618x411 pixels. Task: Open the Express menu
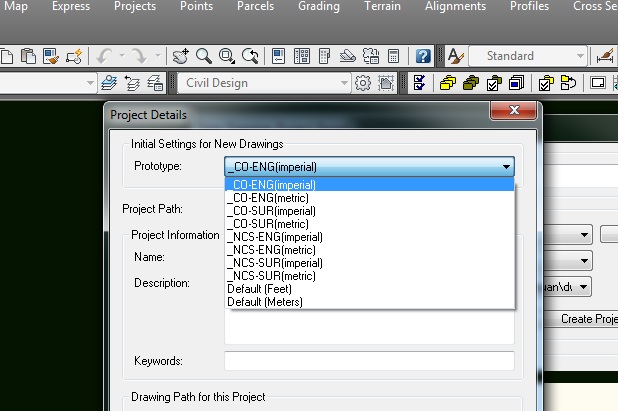point(71,6)
